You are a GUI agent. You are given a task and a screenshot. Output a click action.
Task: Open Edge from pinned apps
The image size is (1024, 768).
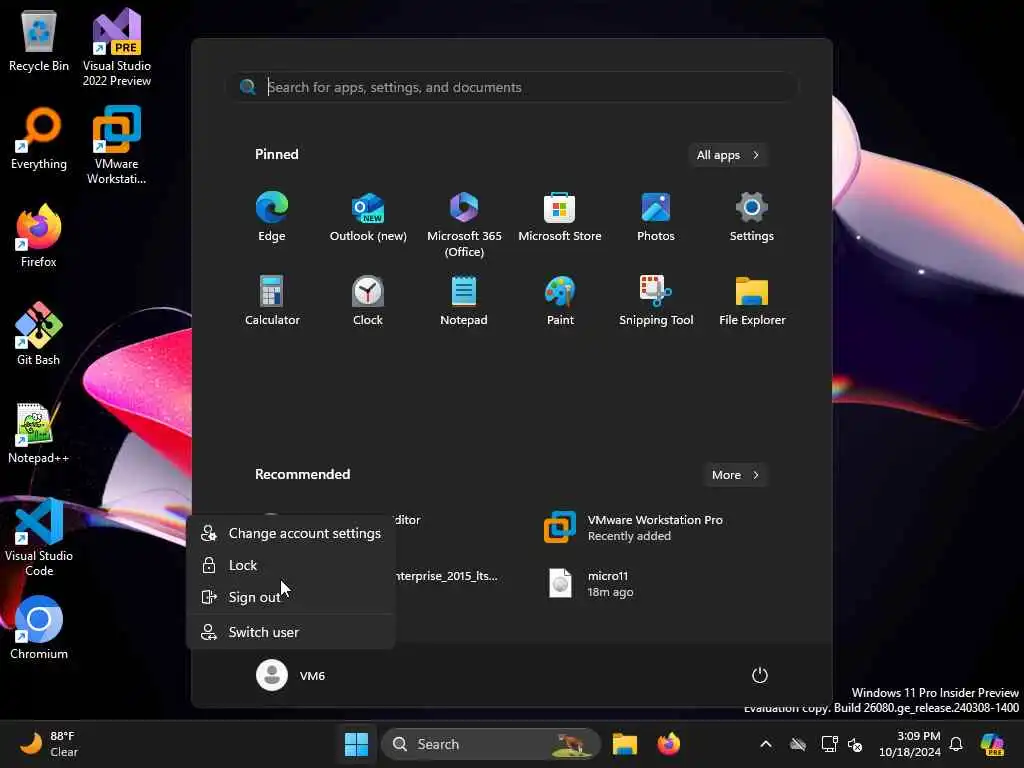pyautogui.click(x=272, y=217)
